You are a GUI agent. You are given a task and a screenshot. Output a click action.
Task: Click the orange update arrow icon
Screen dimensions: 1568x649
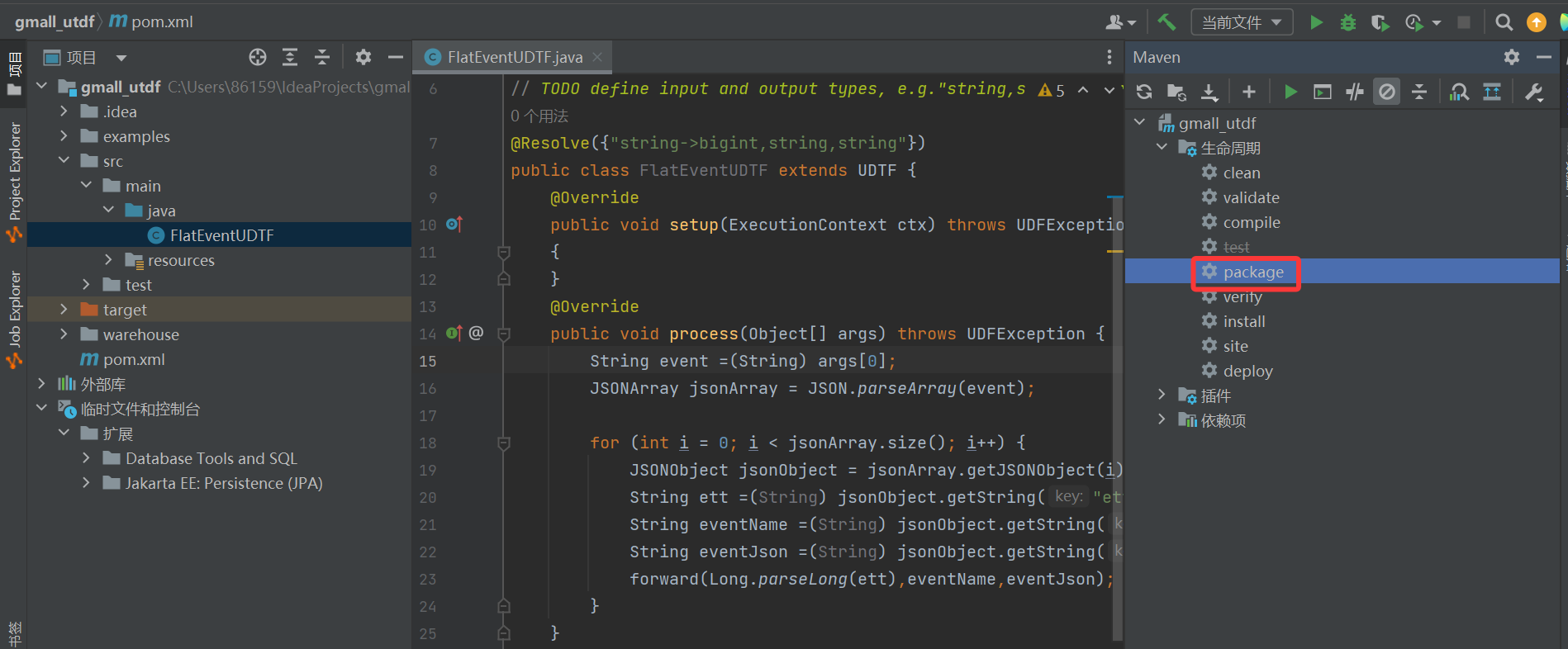click(1537, 22)
